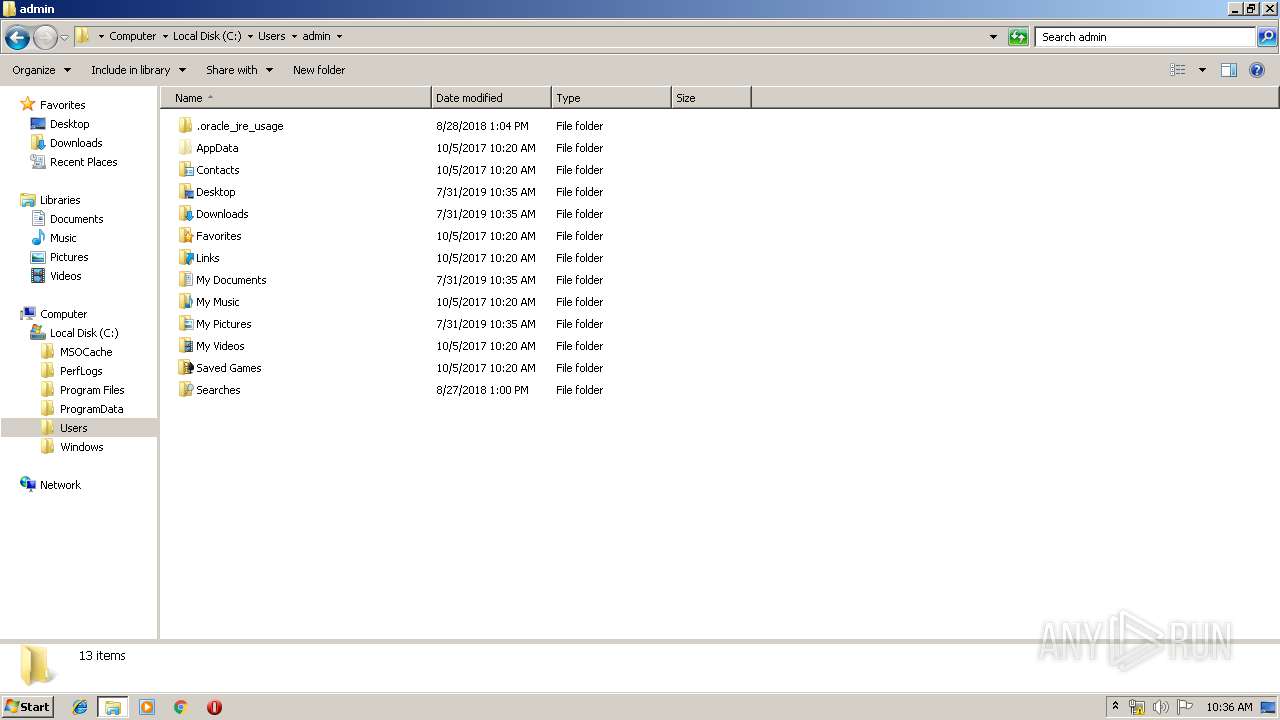This screenshot has width=1280, height=720.
Task: Open Downloads under Favorites in sidebar
Action: click(76, 143)
